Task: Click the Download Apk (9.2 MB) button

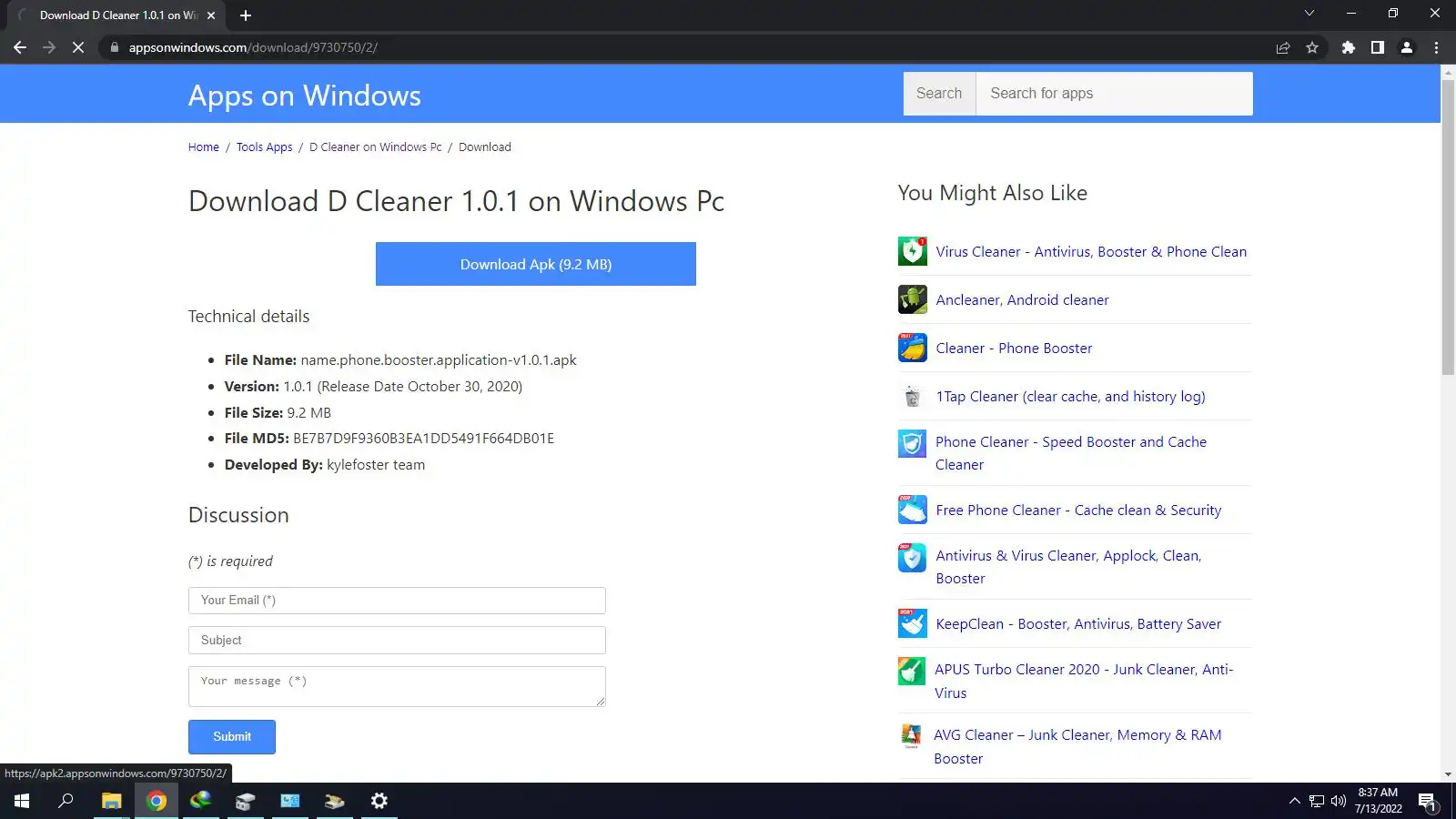Action: click(536, 264)
